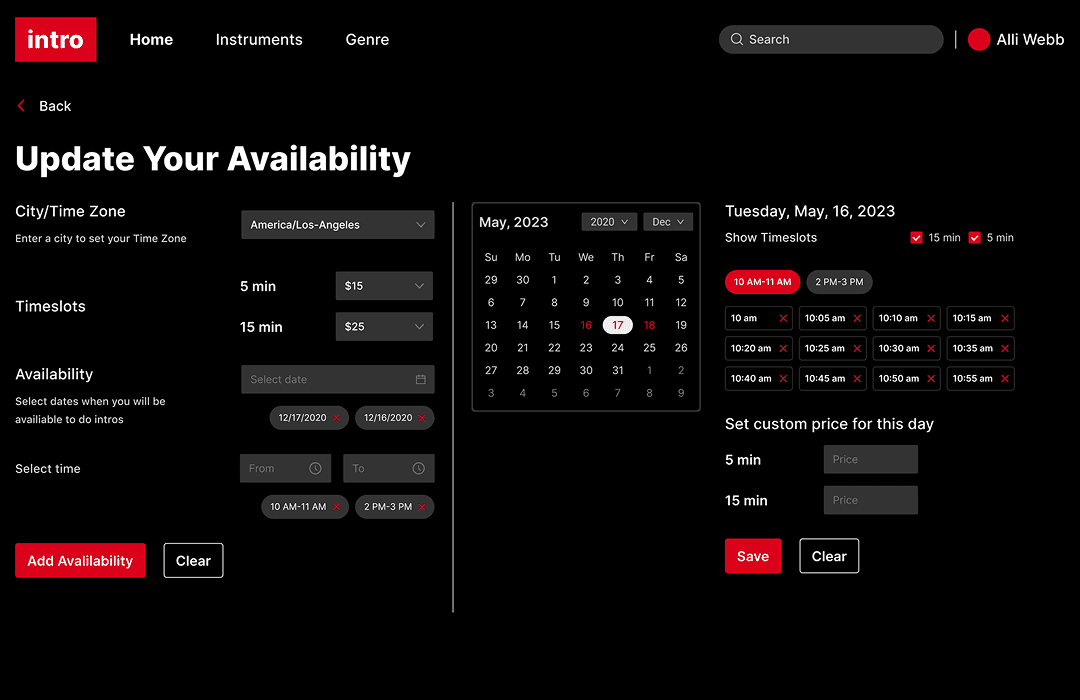The image size is (1080, 700).
Task: Uncheck the 5 min timeslots checkbox
Action: pyautogui.click(x=974, y=237)
